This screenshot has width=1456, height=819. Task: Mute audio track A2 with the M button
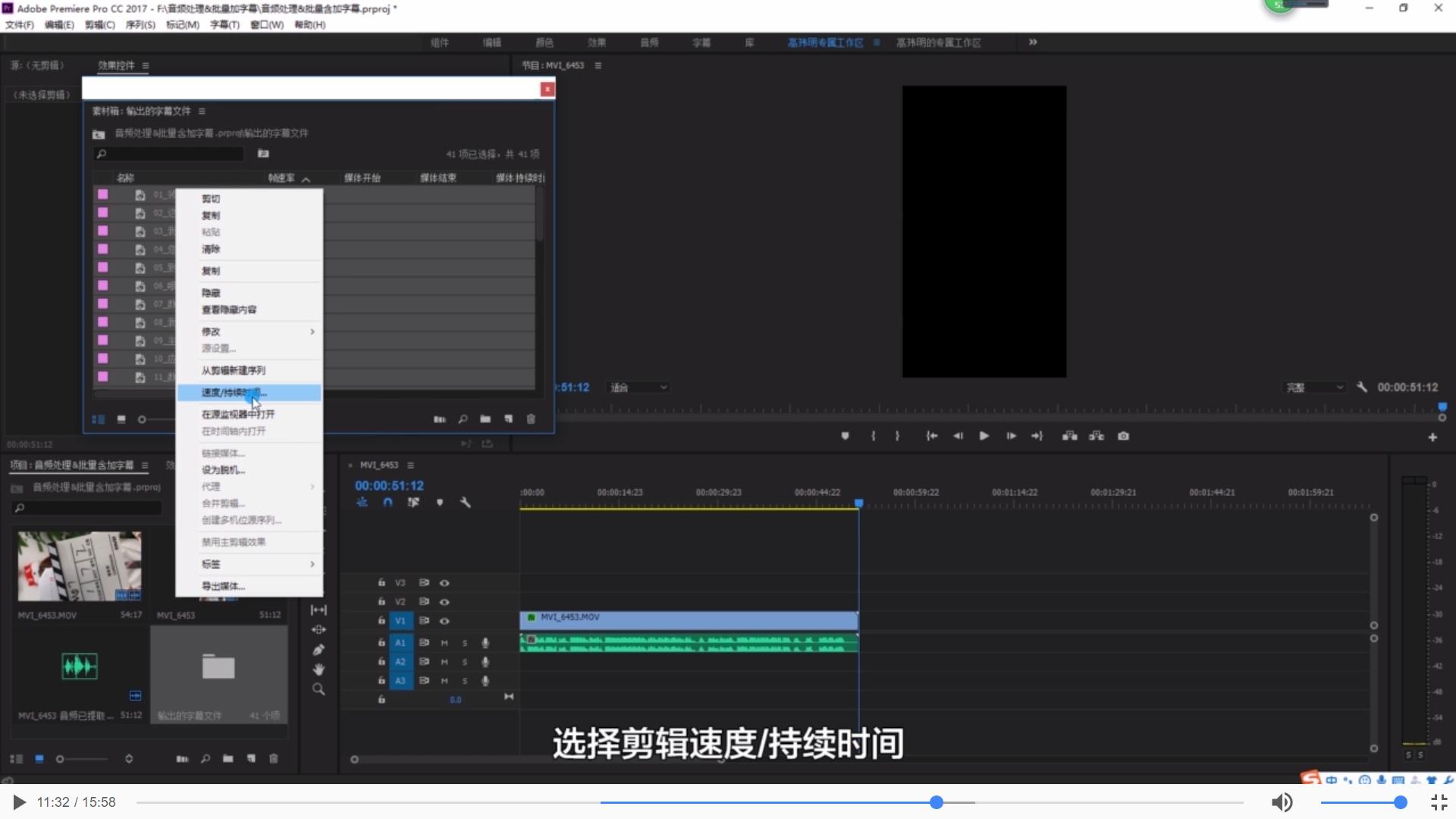(444, 661)
